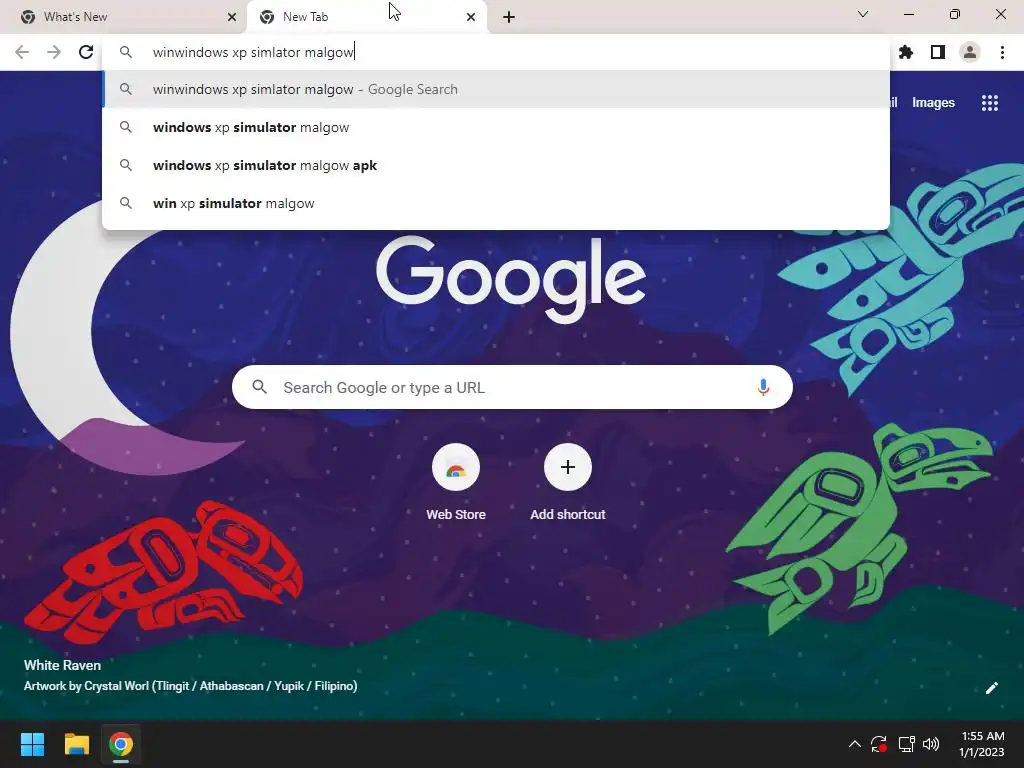Open File Explorer from the taskbar
Screen dimensions: 1024x768
76,744
